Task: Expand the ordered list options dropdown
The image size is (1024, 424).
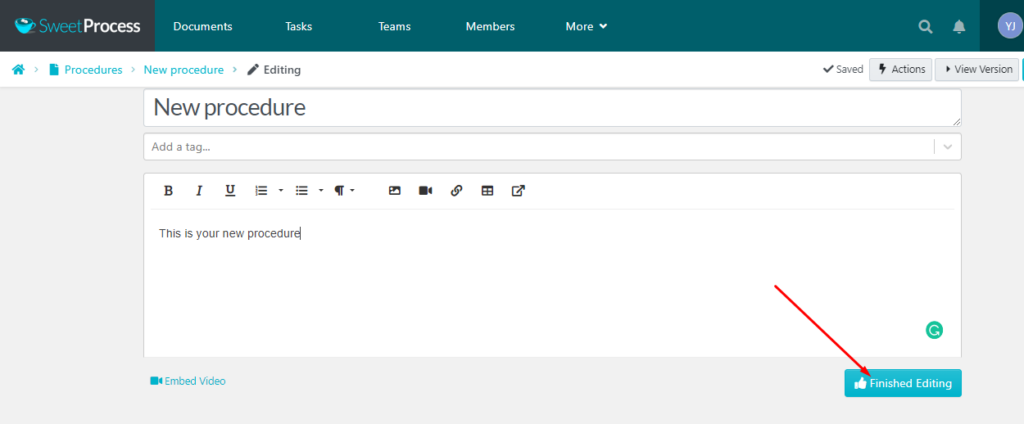Action: 281,191
